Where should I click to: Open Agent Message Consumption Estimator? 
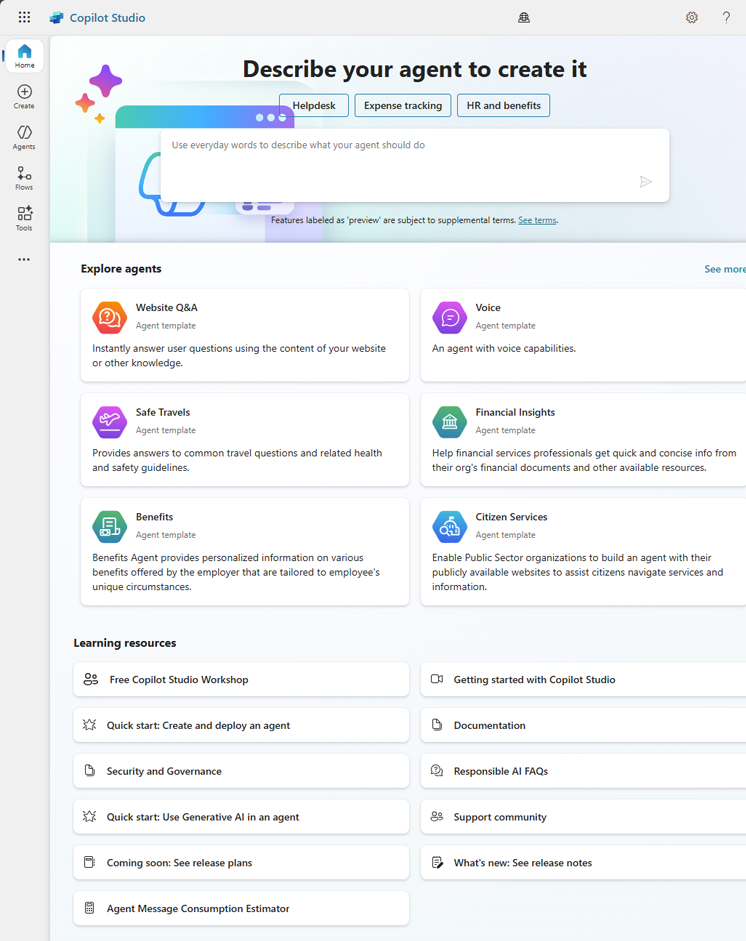(241, 908)
